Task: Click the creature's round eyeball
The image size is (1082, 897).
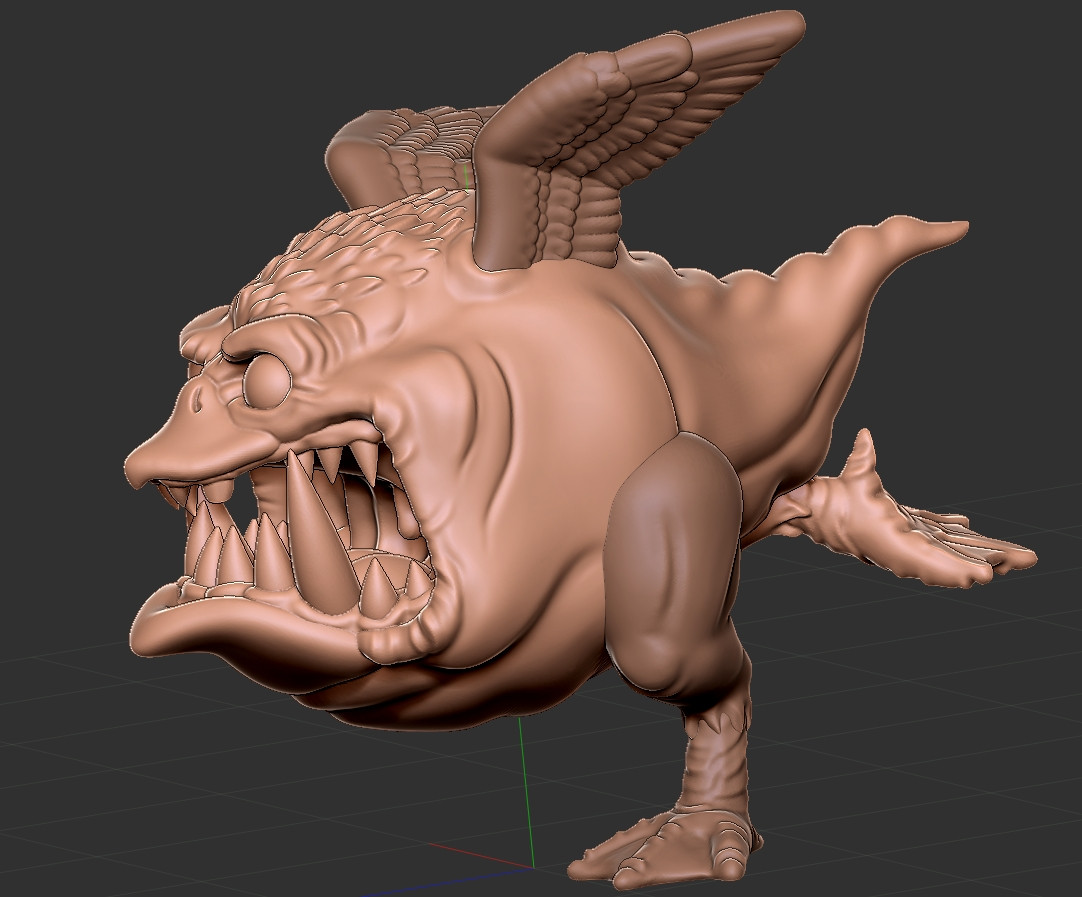Action: (x=266, y=382)
